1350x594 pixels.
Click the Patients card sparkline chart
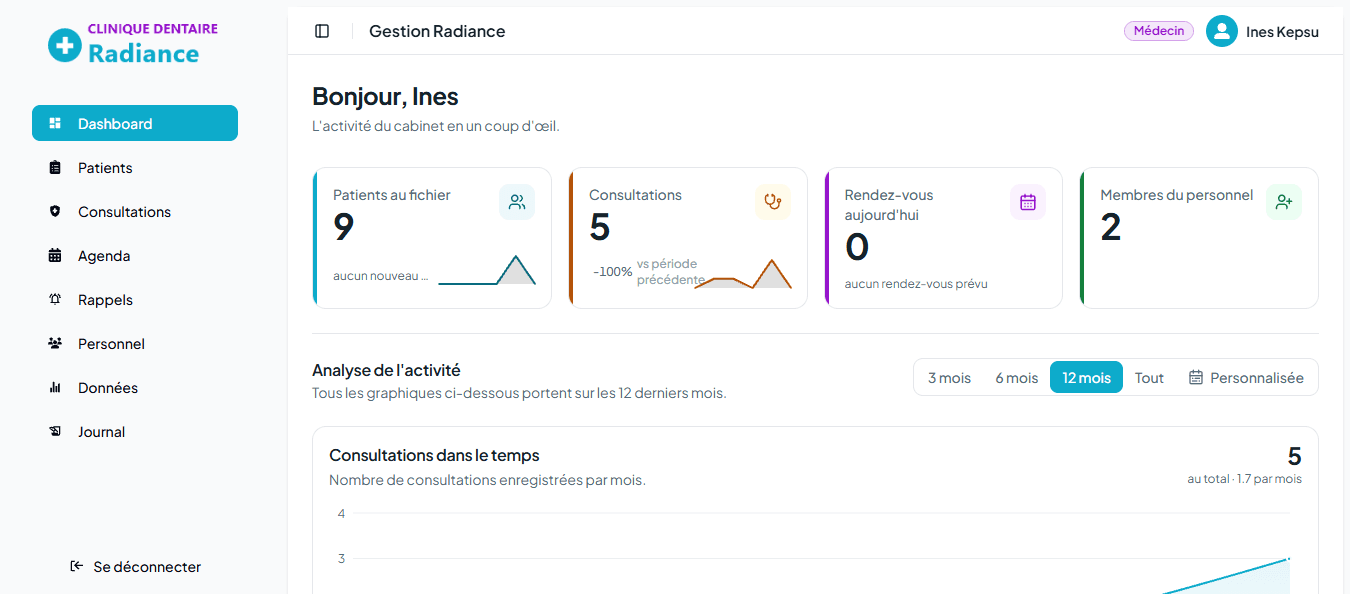(487, 270)
